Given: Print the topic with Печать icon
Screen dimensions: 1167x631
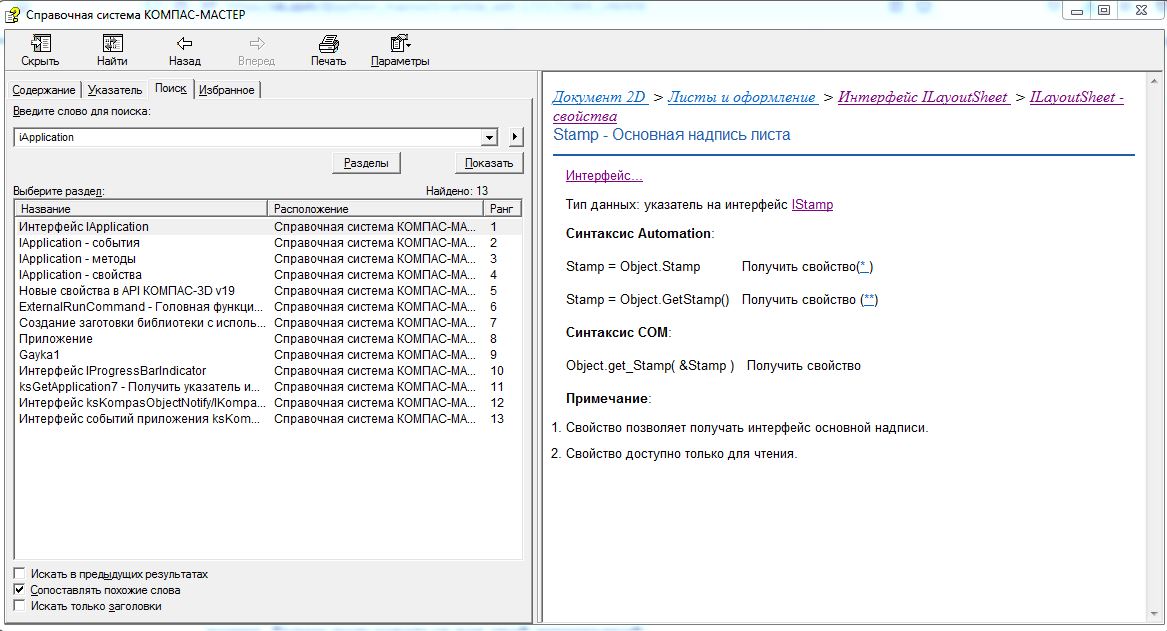Looking at the screenshot, I should pos(328,44).
